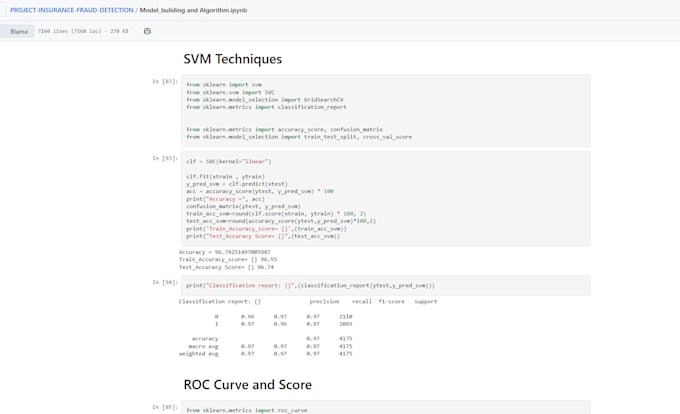Click the classification_report import line
680x414 pixels.
point(266,107)
